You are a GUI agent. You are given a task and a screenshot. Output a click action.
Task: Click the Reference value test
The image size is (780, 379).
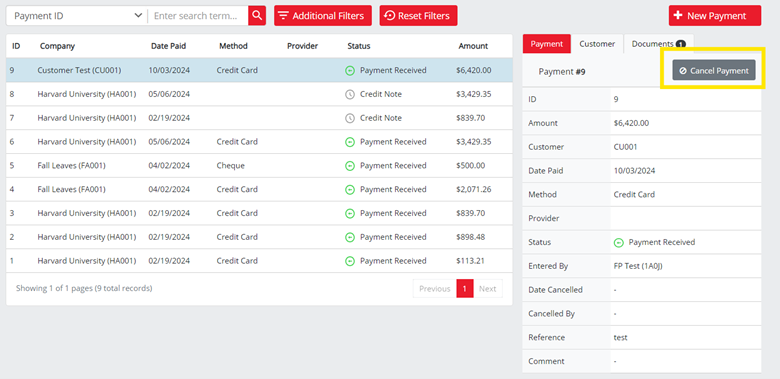(620, 337)
